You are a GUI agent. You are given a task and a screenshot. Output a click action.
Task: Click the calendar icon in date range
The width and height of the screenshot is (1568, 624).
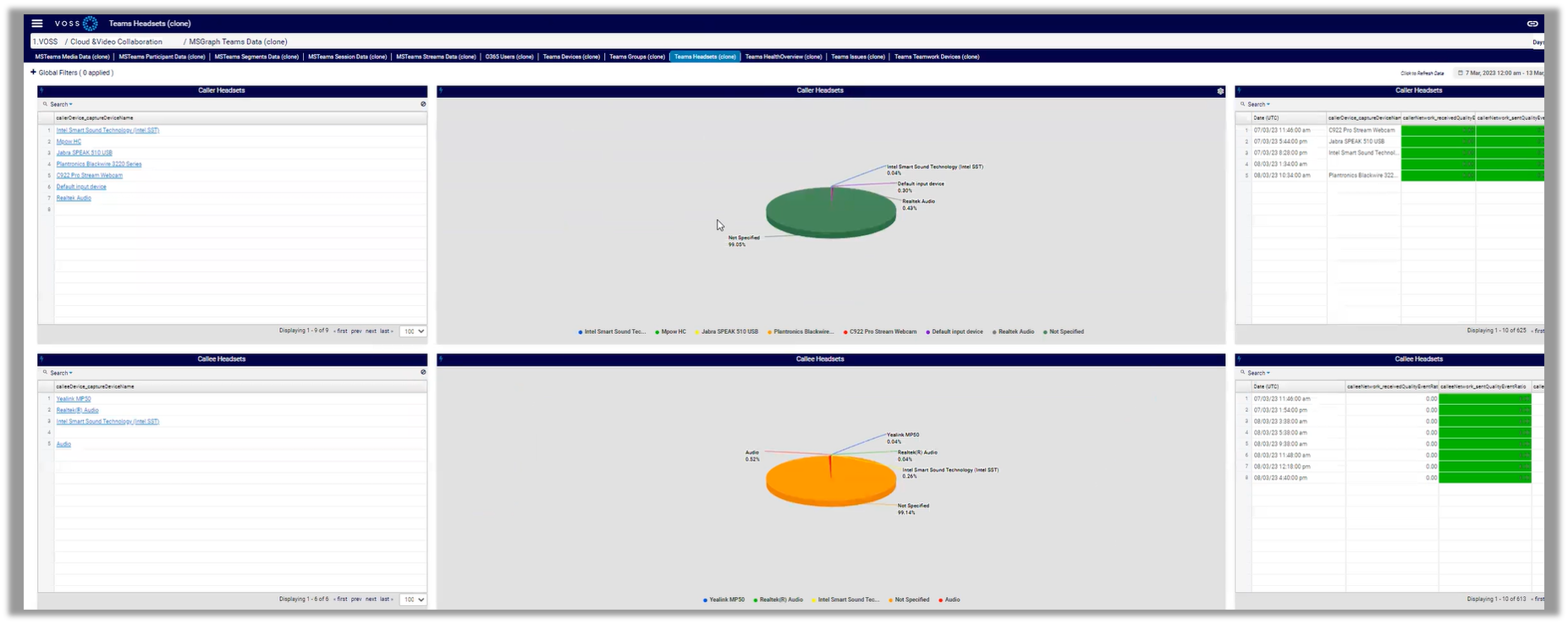(1460, 74)
